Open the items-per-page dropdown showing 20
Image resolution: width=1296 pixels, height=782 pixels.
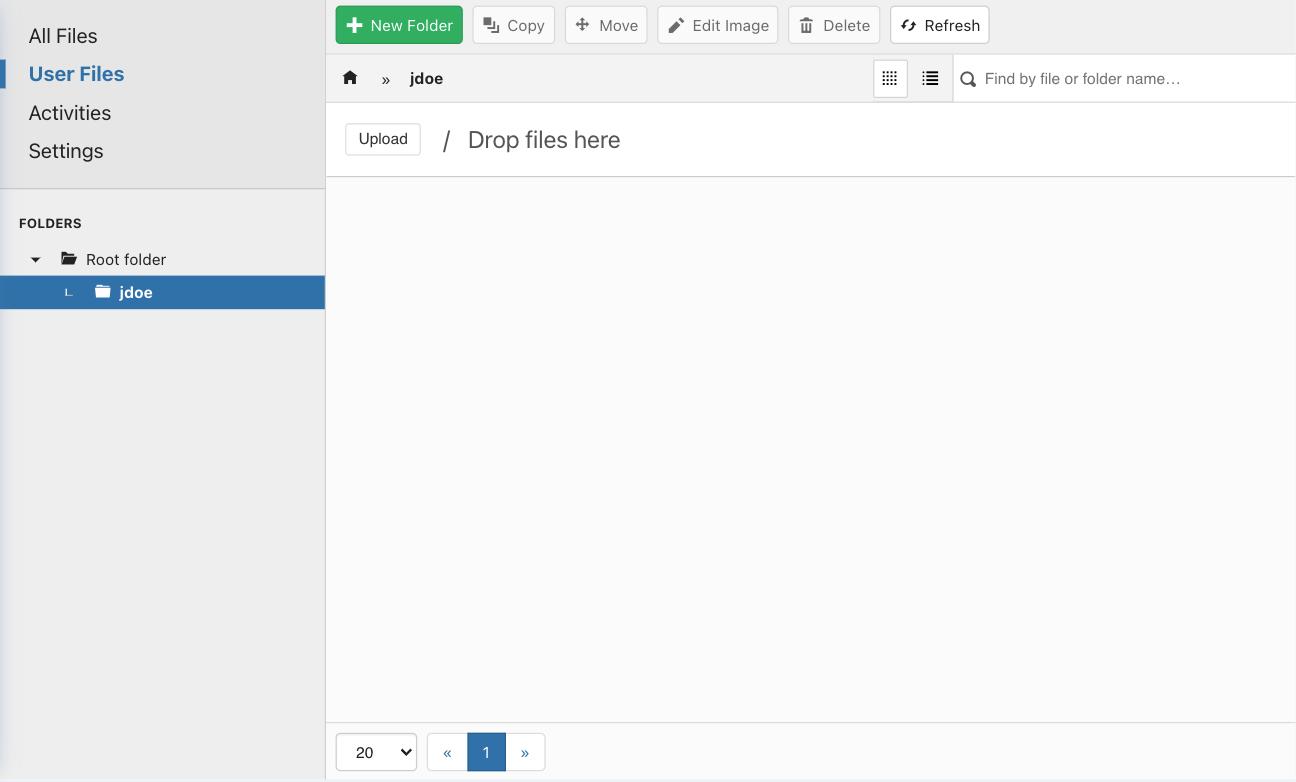tap(376, 752)
